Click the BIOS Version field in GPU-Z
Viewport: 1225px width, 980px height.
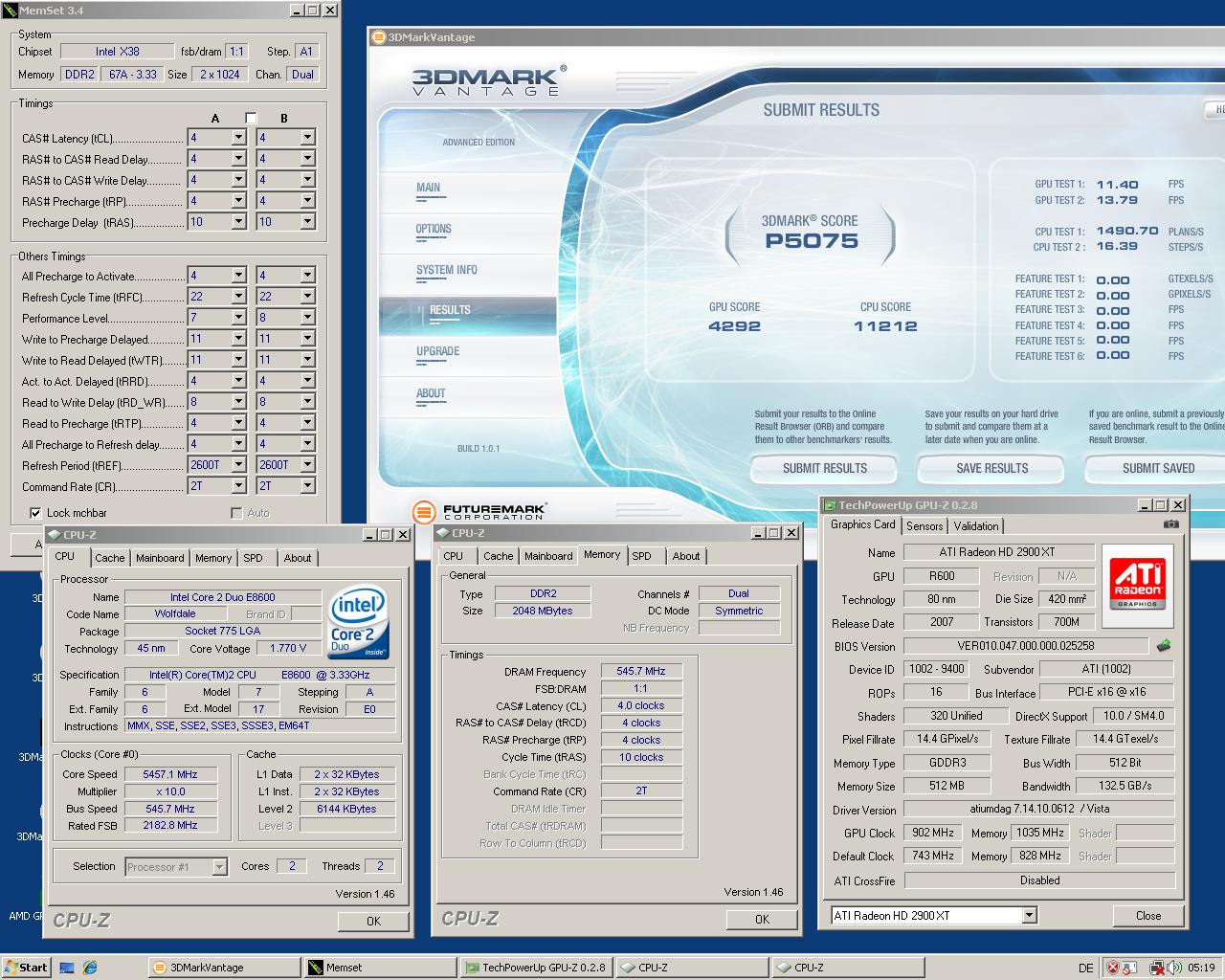click(1026, 646)
